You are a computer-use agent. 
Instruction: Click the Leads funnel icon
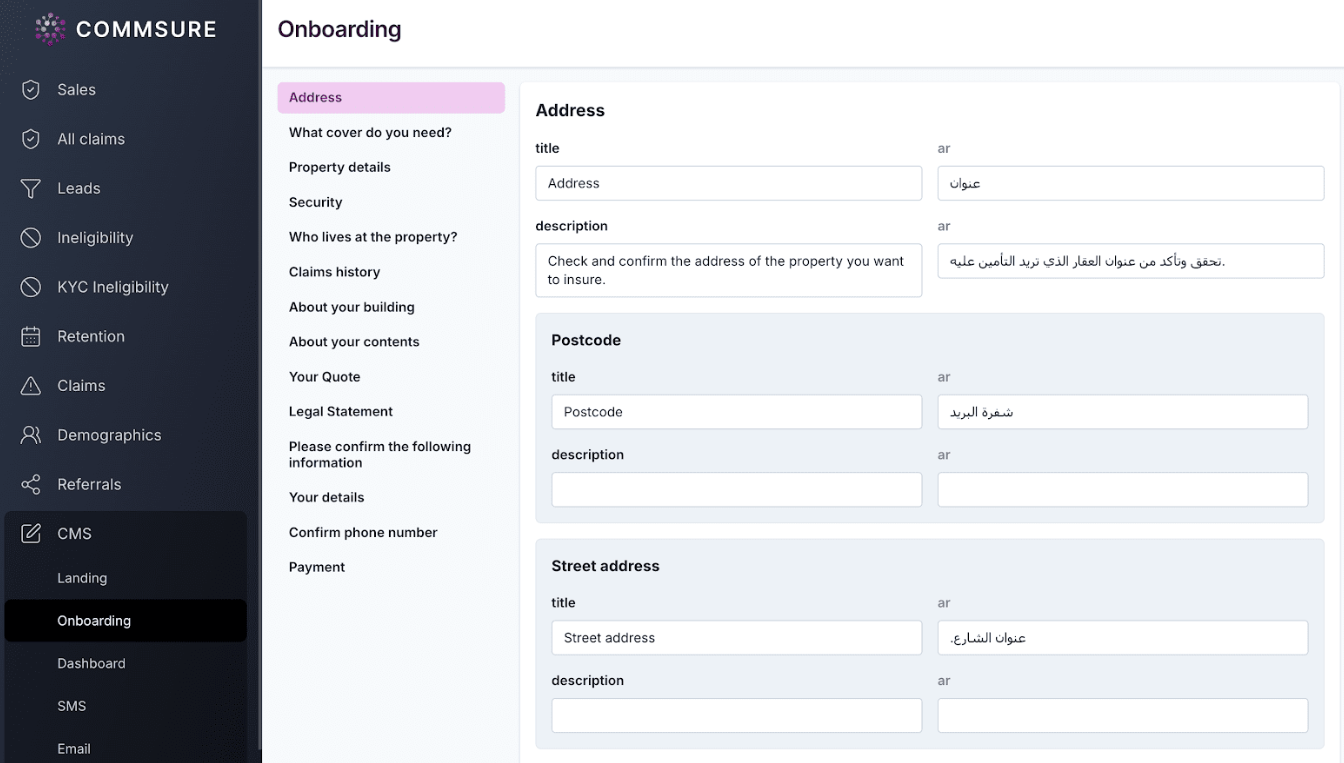coord(31,188)
